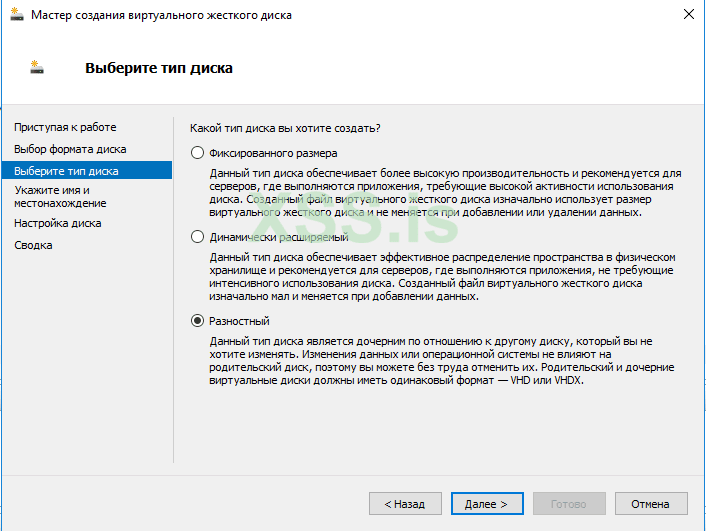706x531 pixels.
Task: Select the Фиксированного размера radio button
Action: pyautogui.click(x=197, y=153)
